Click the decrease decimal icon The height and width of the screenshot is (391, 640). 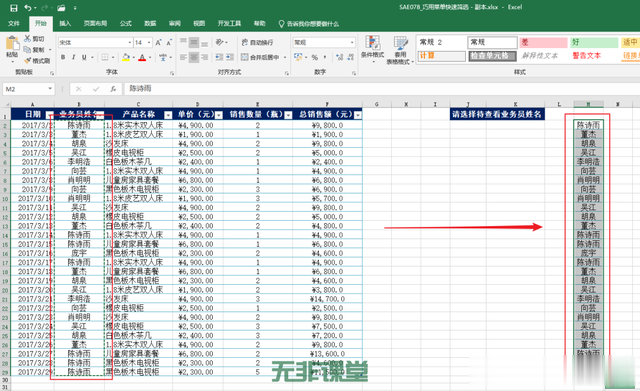(350, 57)
